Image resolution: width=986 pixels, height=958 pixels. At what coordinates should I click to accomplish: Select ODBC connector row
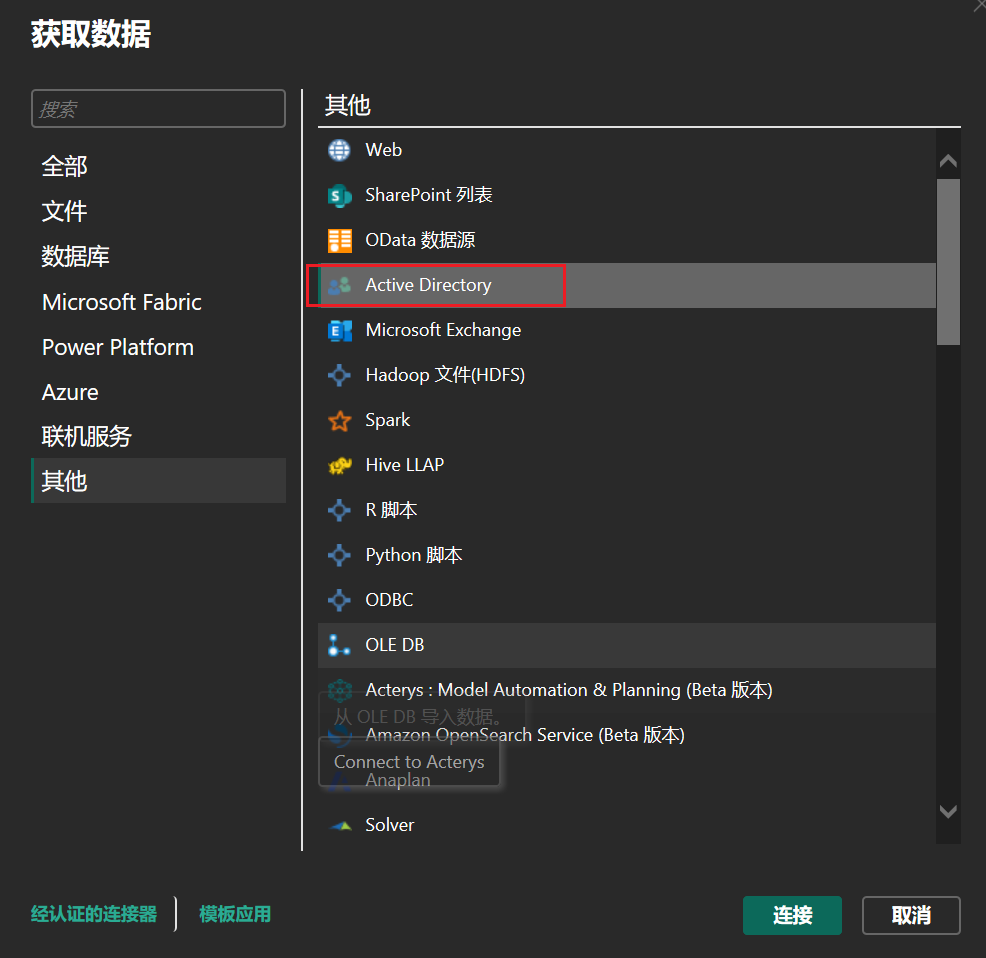[627, 600]
